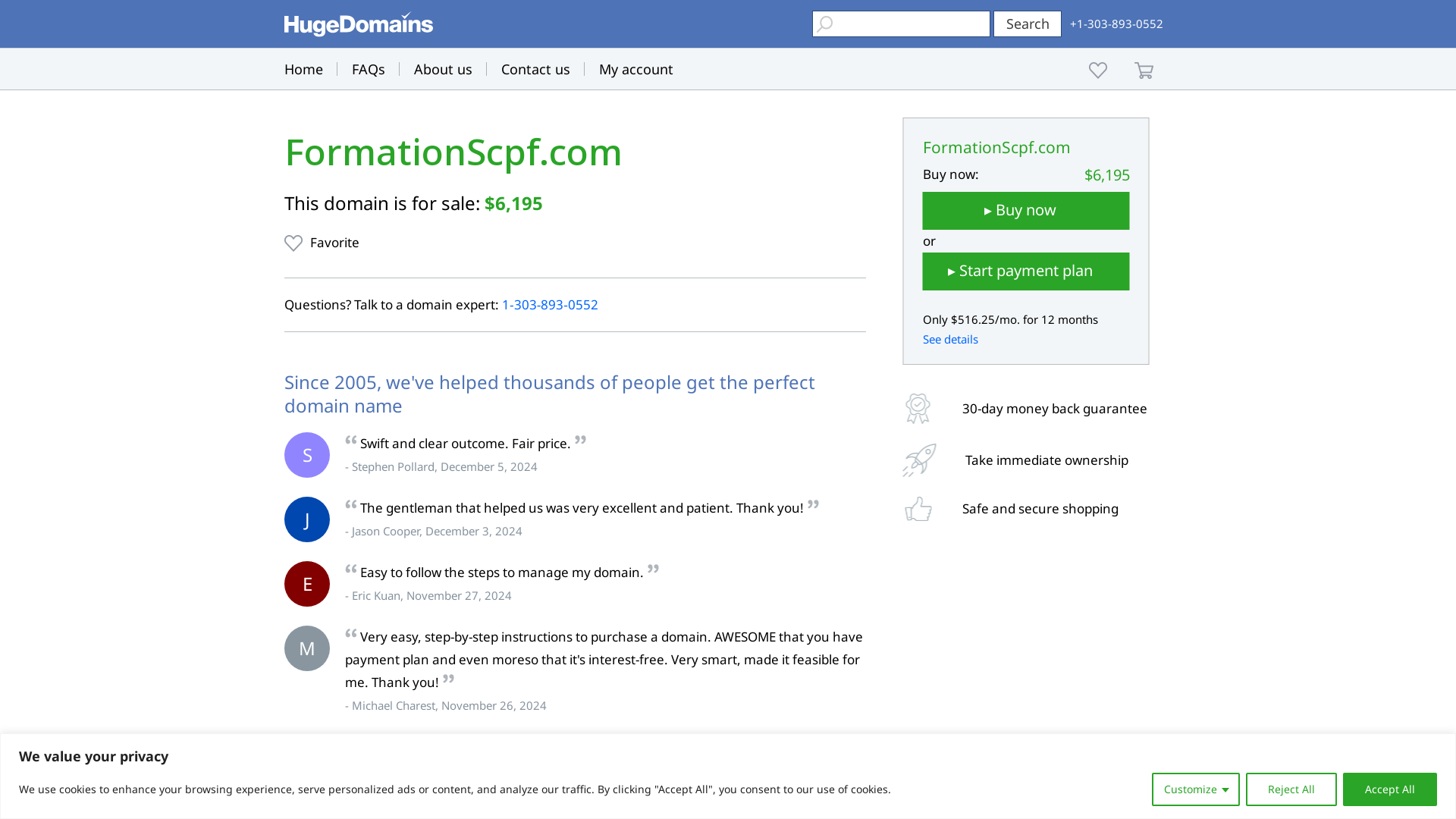
Task: Switch to the About us page
Action: [443, 69]
